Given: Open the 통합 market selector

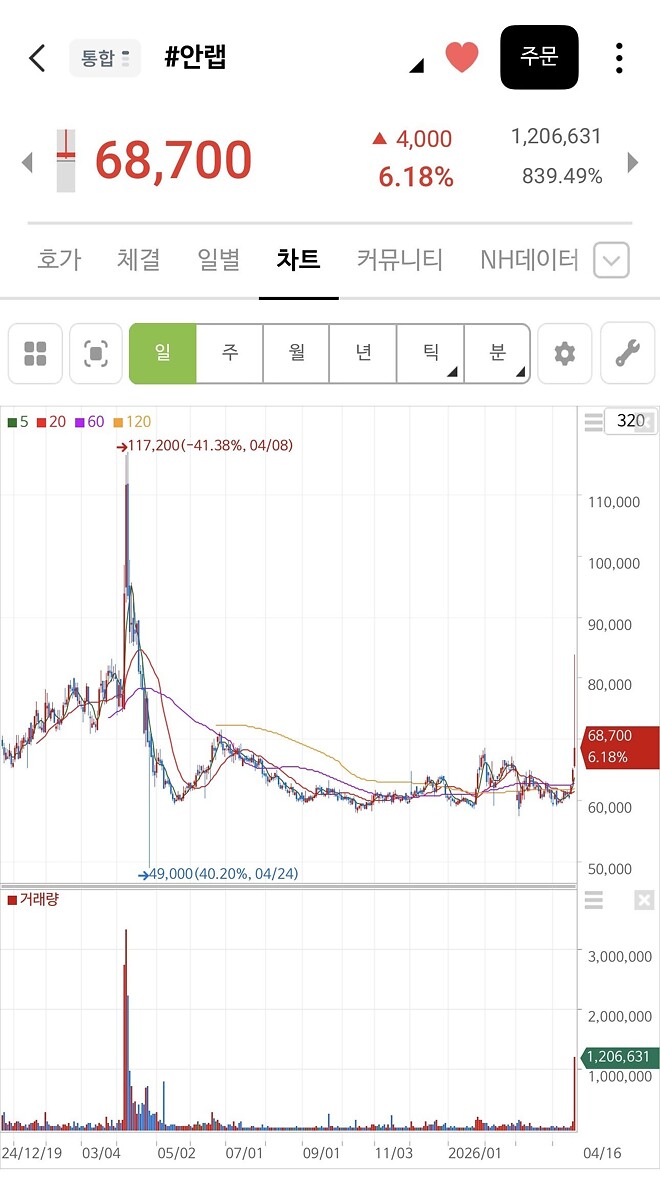Looking at the screenshot, I should pyautogui.click(x=105, y=58).
